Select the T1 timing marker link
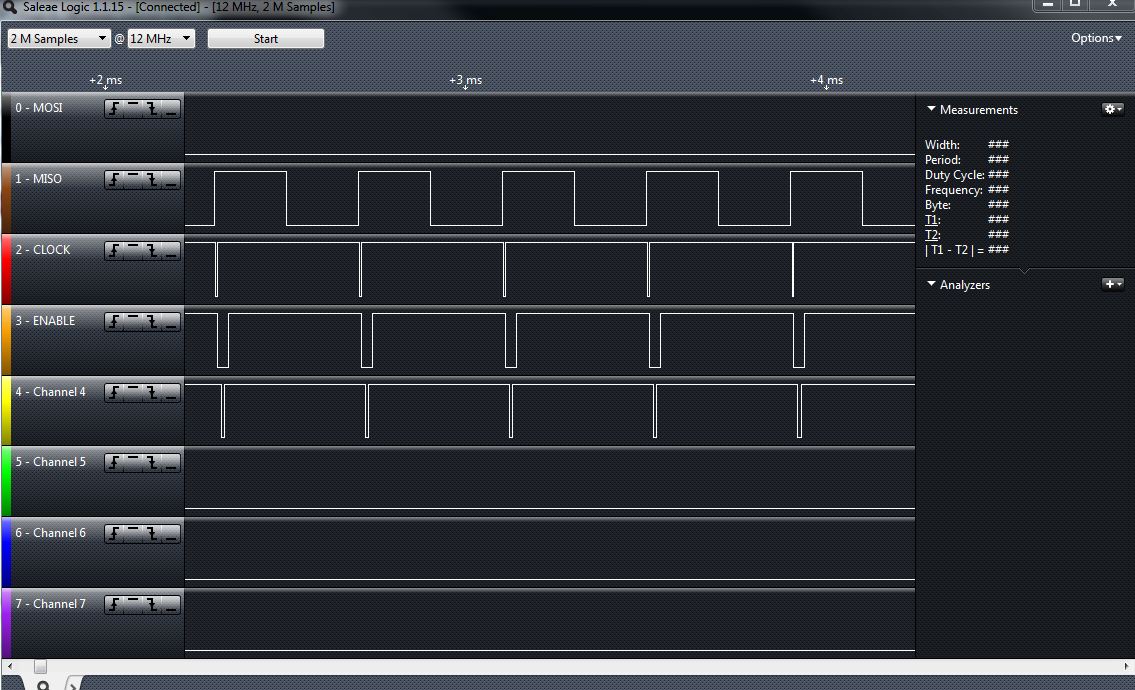The width and height of the screenshot is (1135, 690). 932,219
